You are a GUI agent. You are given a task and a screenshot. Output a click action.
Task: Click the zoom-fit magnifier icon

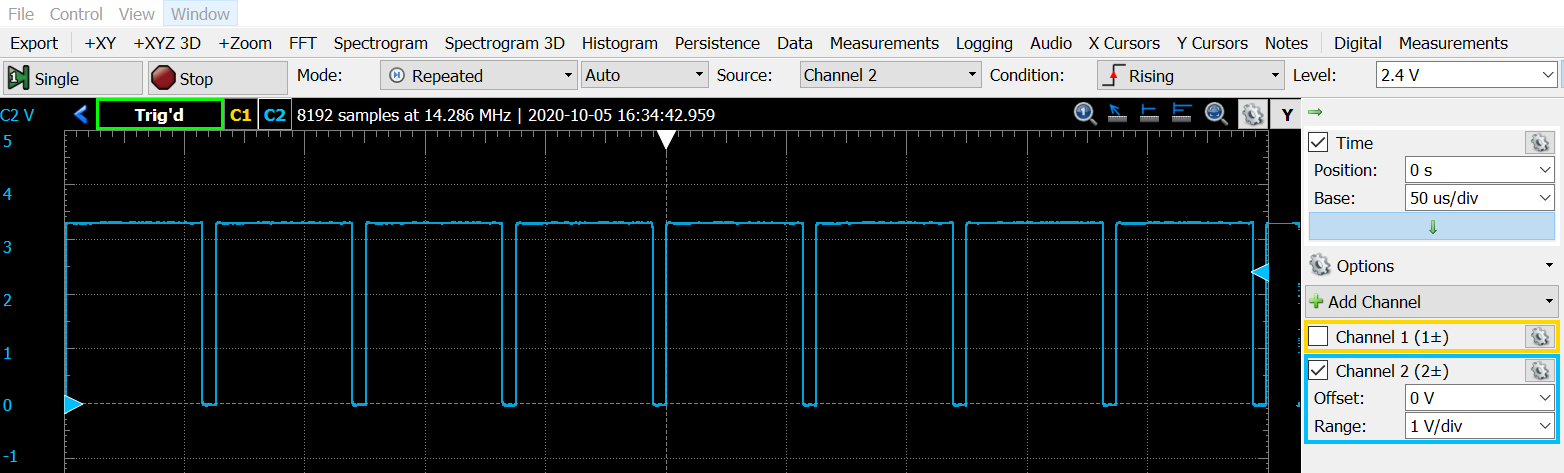pos(1216,114)
